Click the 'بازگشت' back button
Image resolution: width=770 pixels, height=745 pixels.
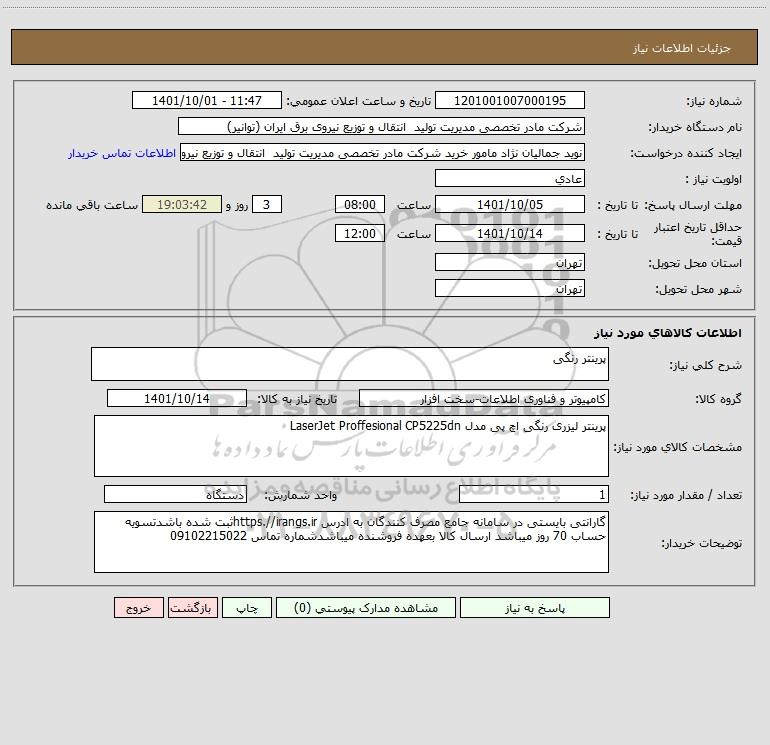click(x=192, y=607)
